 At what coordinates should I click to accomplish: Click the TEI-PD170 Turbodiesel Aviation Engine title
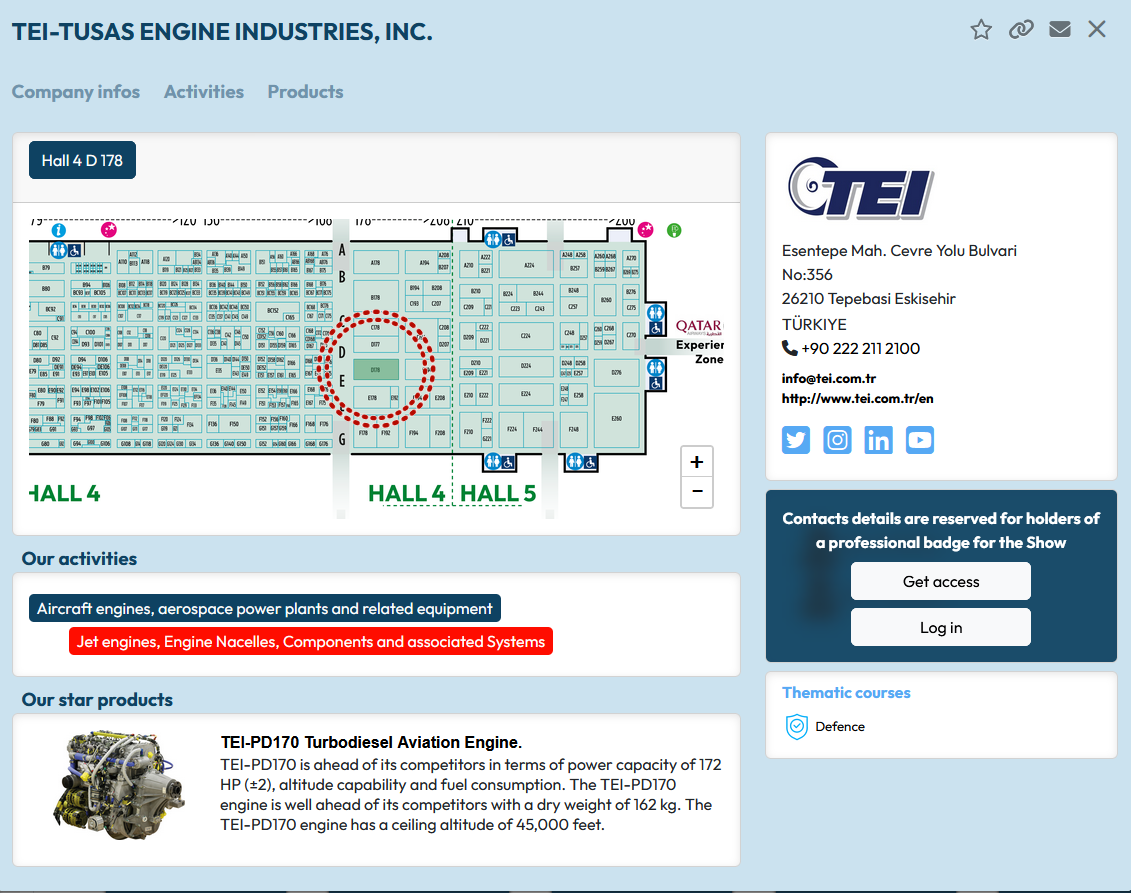click(371, 742)
